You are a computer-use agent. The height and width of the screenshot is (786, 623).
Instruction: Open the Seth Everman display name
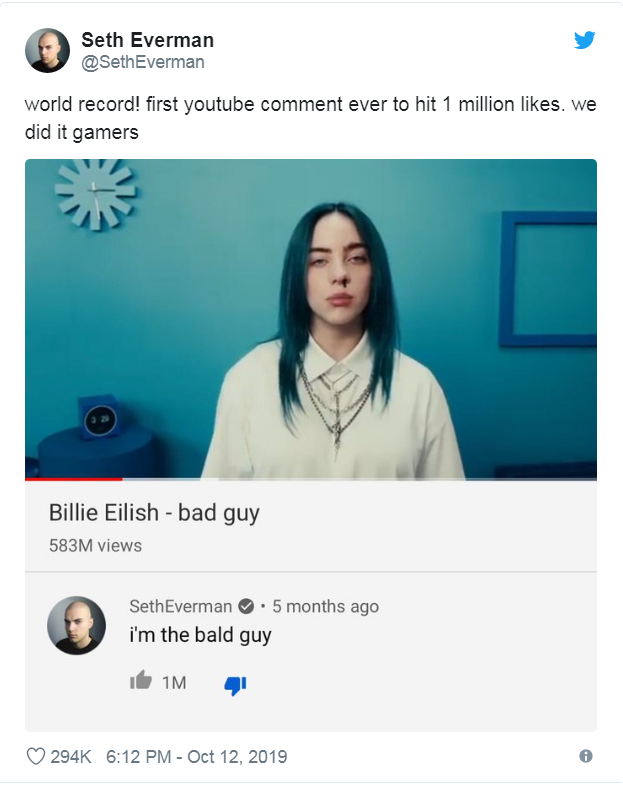pos(147,40)
